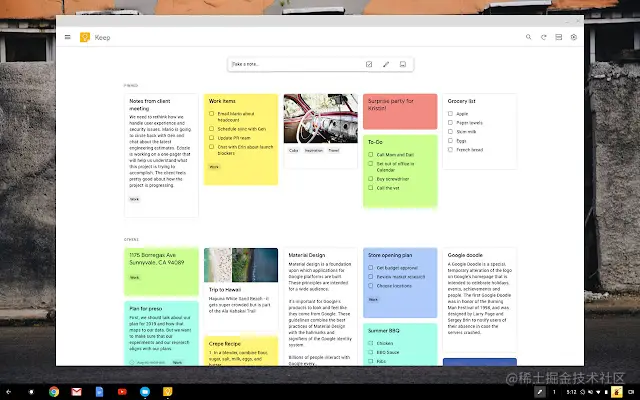Click the Travel label tag

pyautogui.click(x=334, y=150)
